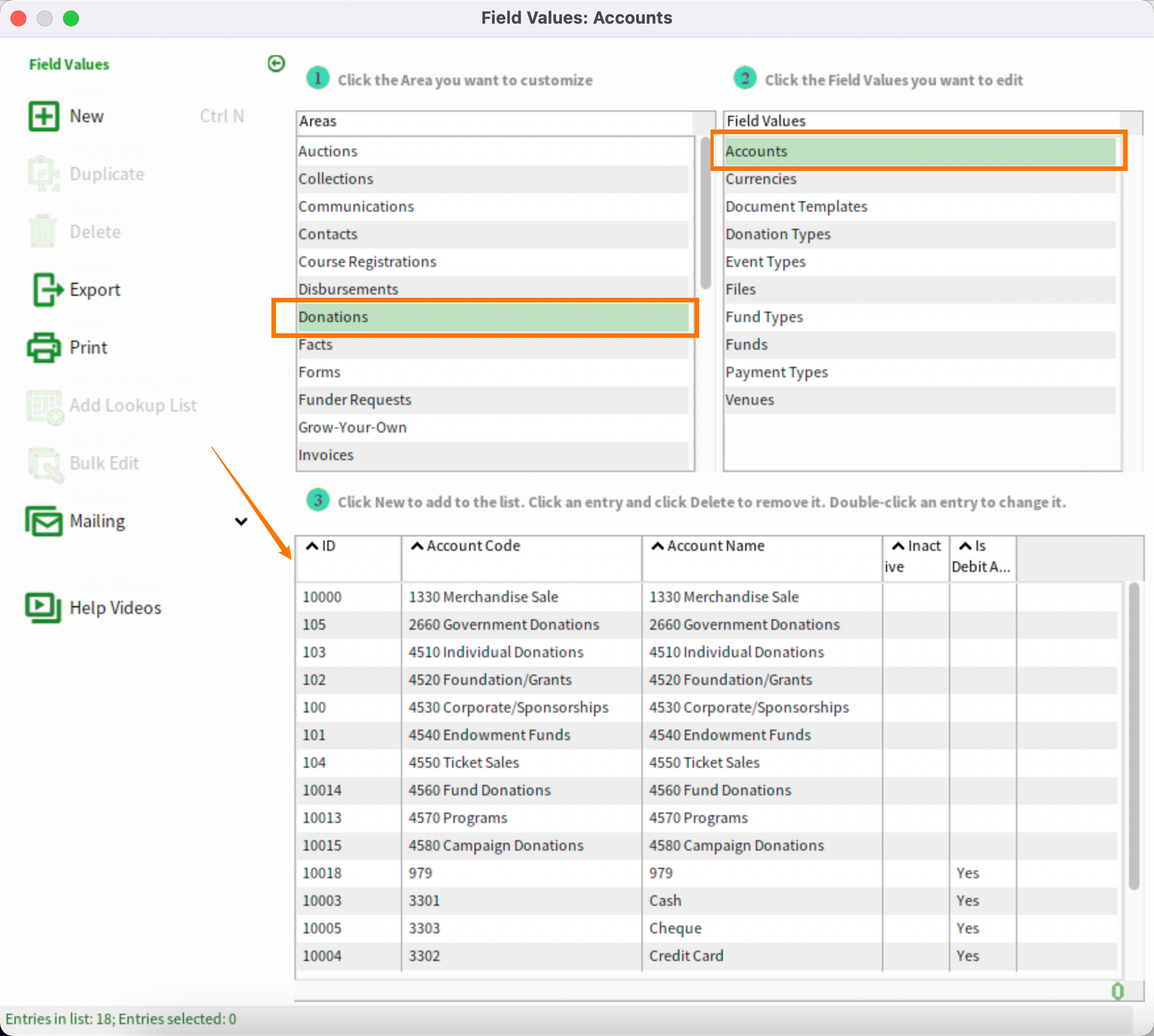Click the Bulk Edit icon

43,463
